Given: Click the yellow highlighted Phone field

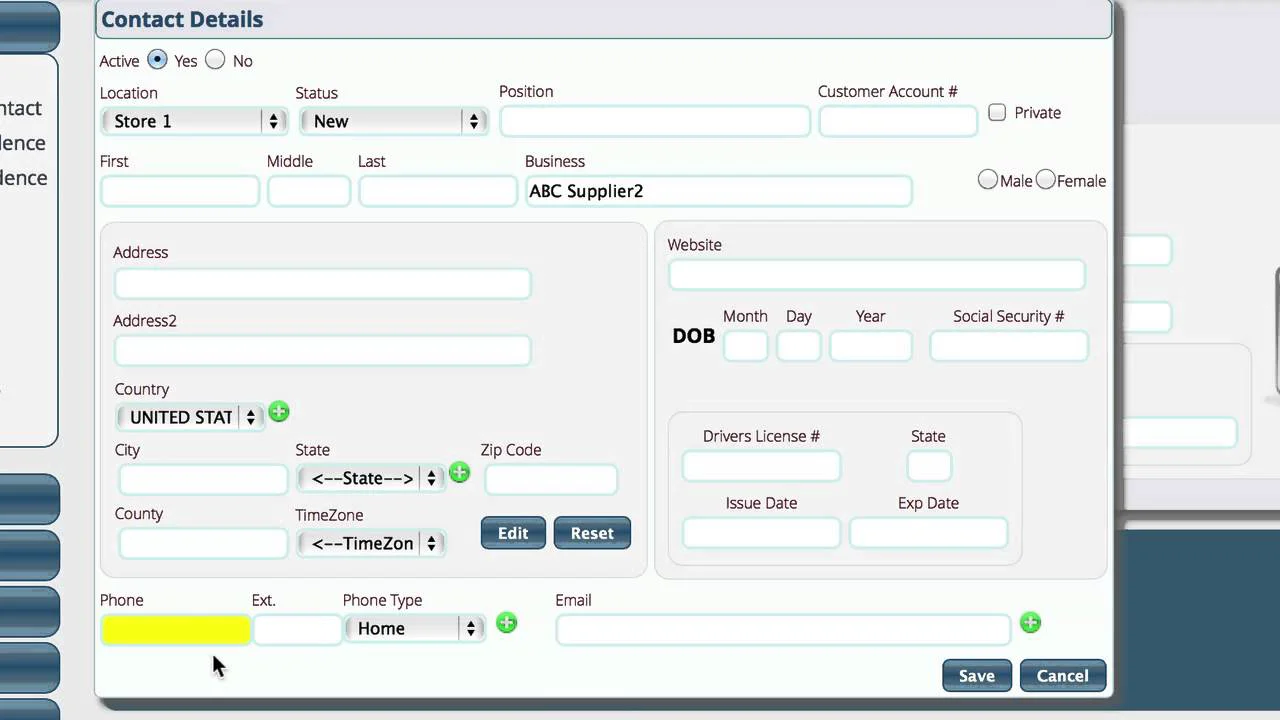Looking at the screenshot, I should [175, 629].
